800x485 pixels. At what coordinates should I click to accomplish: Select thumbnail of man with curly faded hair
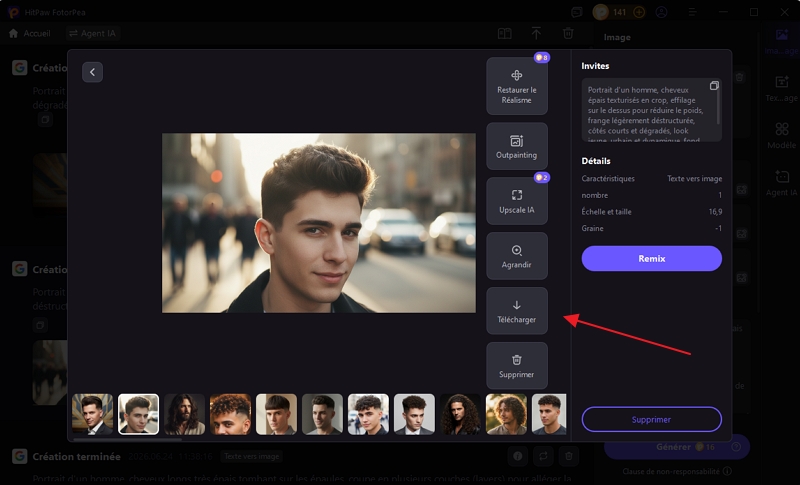(x=230, y=414)
